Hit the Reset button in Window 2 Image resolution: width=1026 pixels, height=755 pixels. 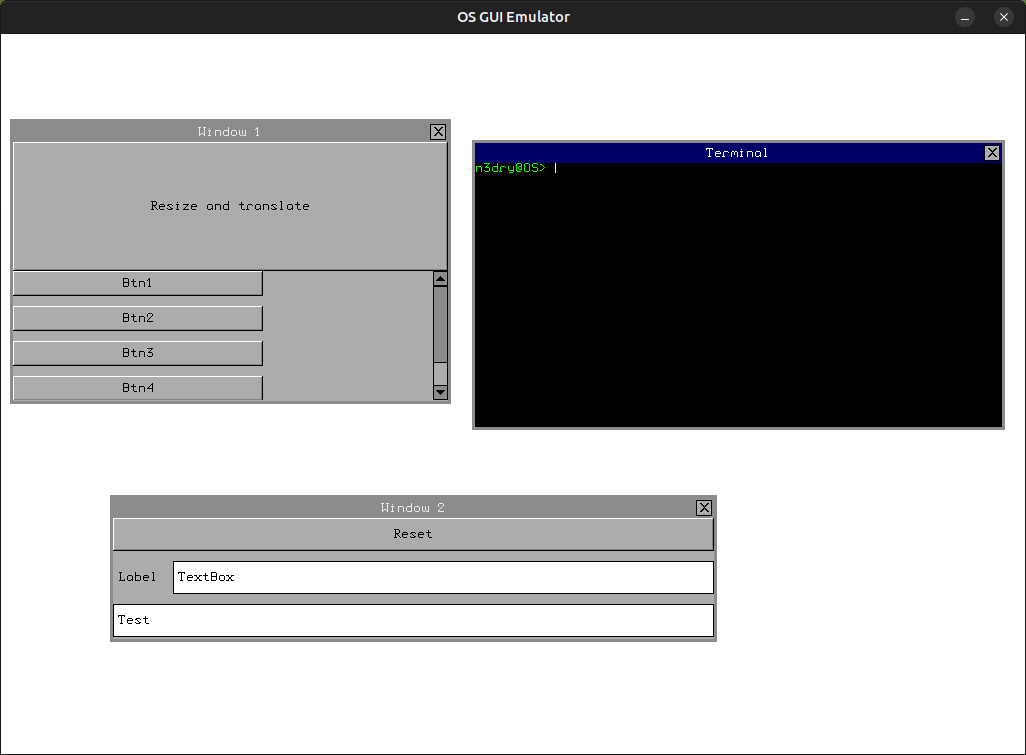413,534
